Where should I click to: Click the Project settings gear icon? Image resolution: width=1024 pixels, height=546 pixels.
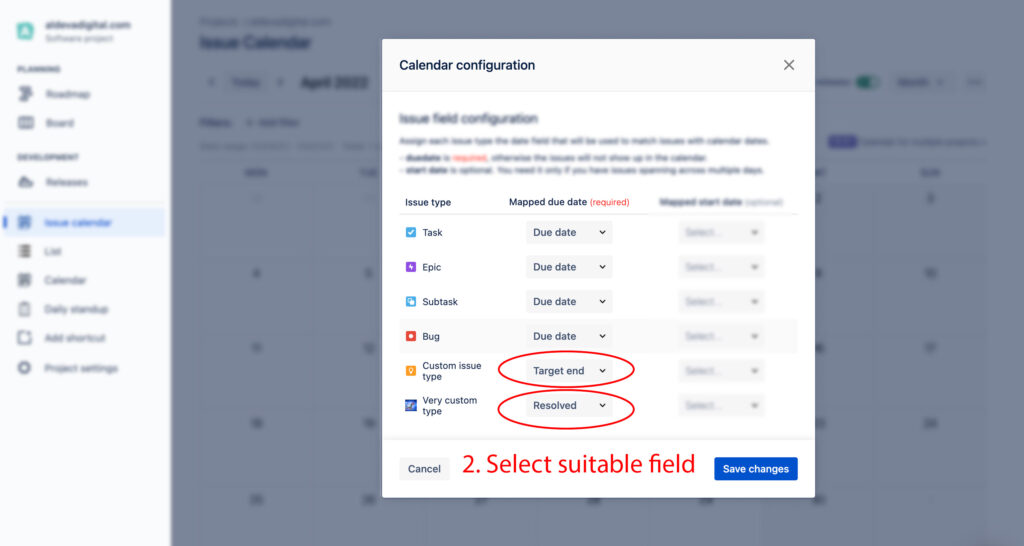tap(25, 368)
